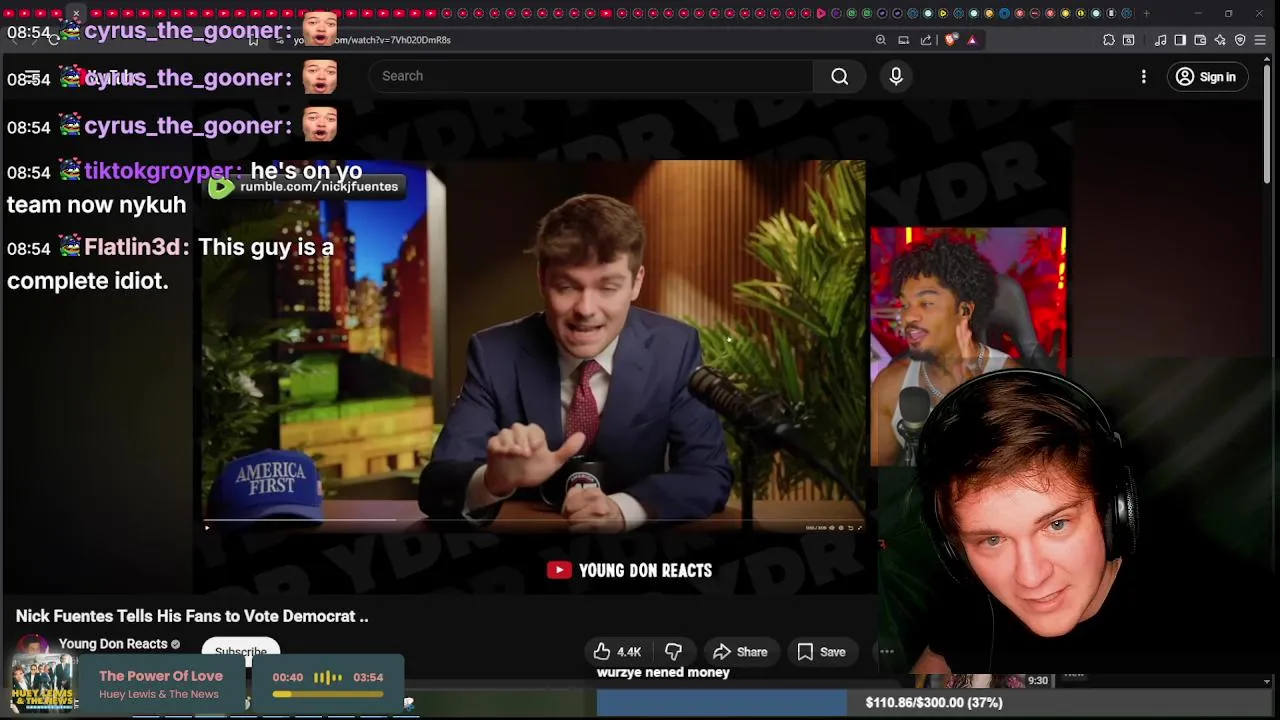Open the Brave Rewards triangle icon
The height and width of the screenshot is (720, 1280).
pos(972,40)
